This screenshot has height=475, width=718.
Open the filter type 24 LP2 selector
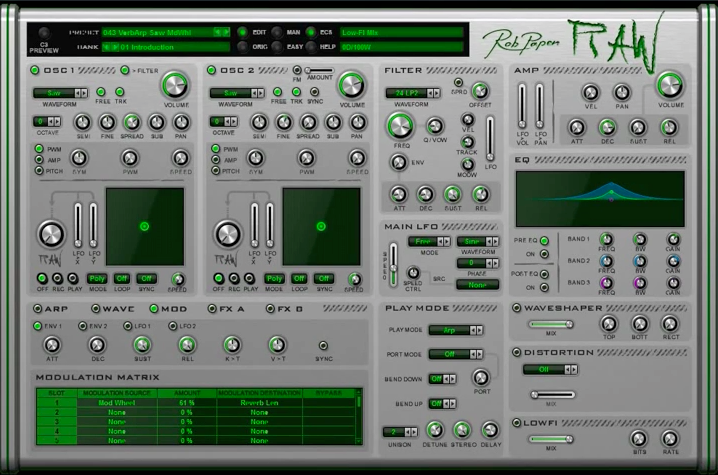[x=413, y=93]
